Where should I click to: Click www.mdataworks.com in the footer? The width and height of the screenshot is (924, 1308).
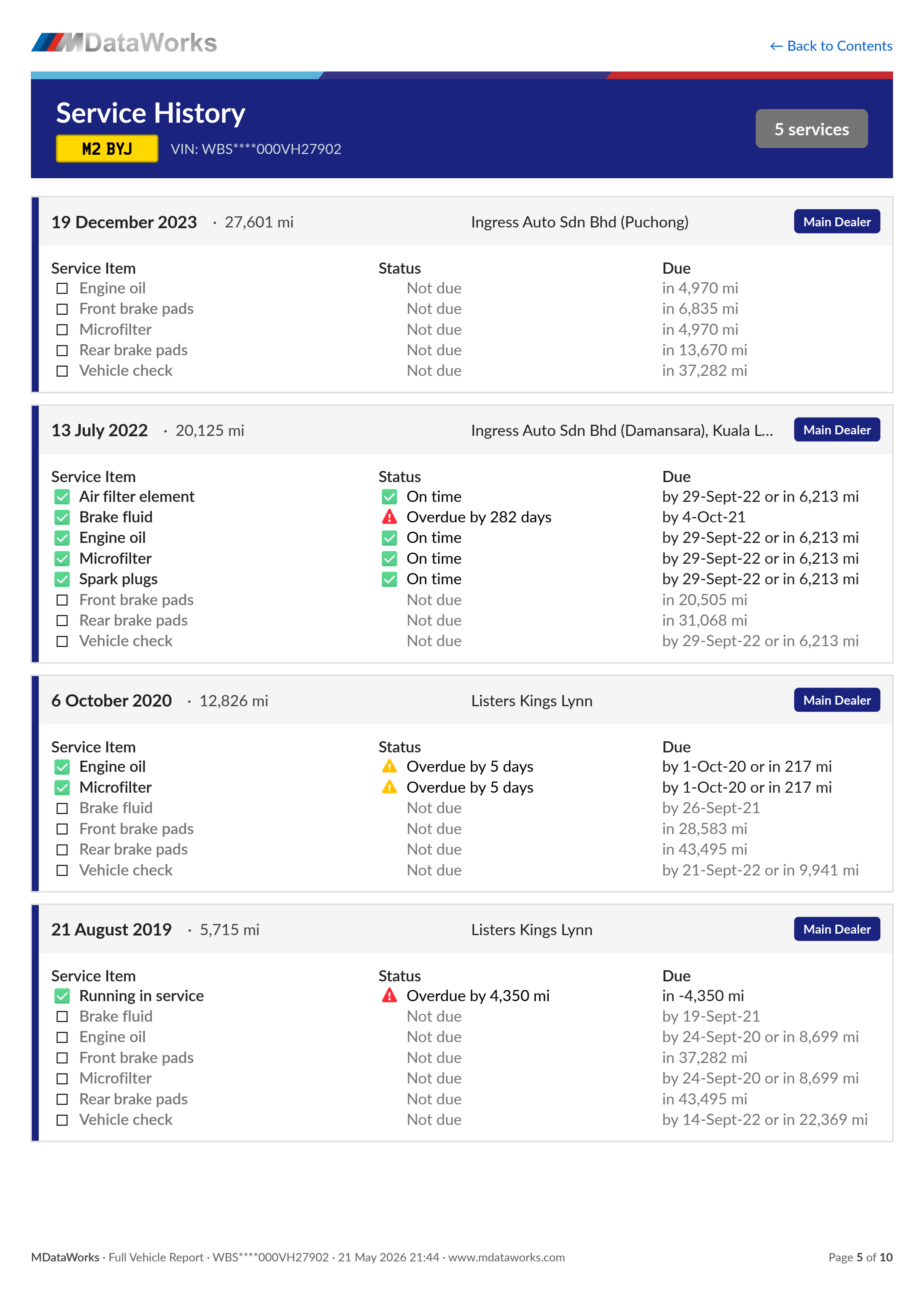(x=506, y=1257)
